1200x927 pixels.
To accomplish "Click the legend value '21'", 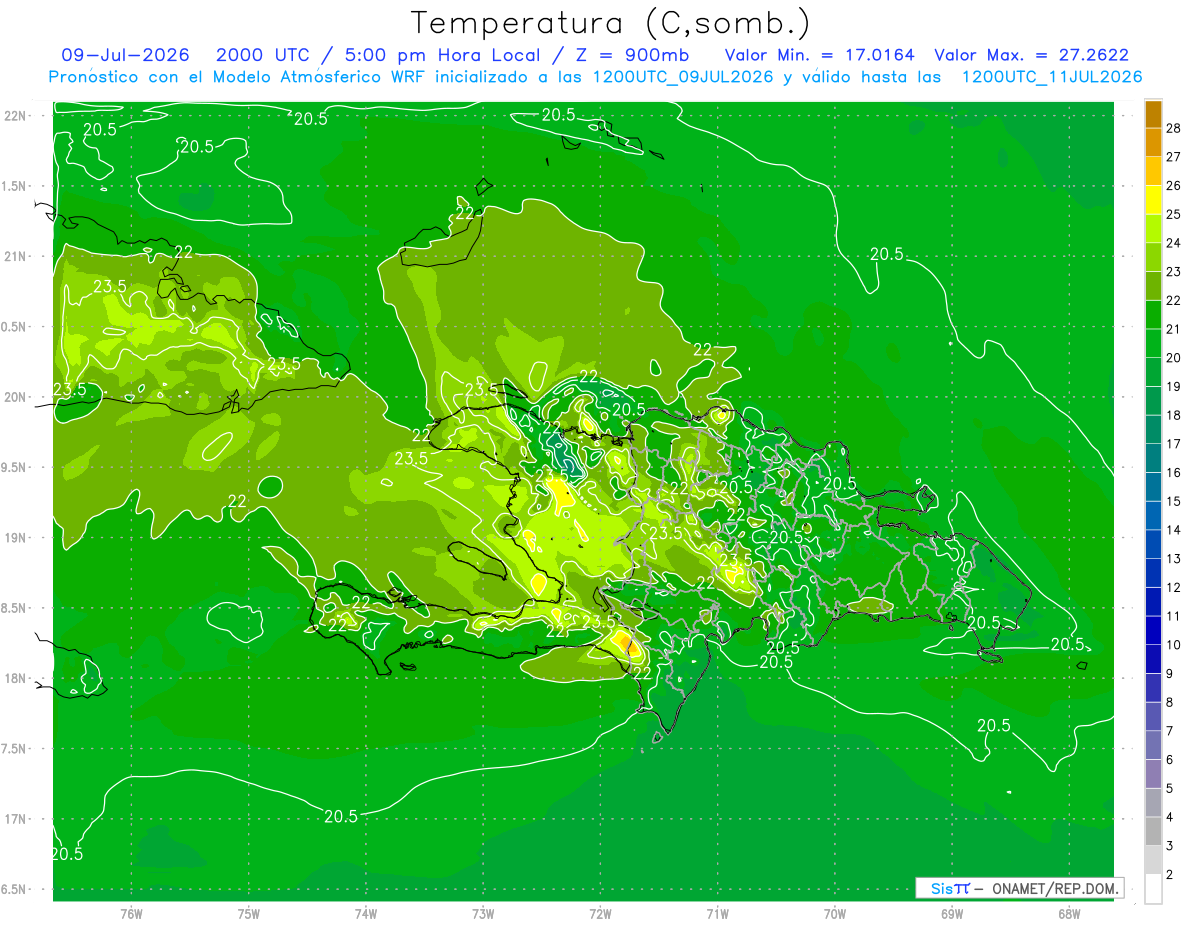I will click(1173, 329).
